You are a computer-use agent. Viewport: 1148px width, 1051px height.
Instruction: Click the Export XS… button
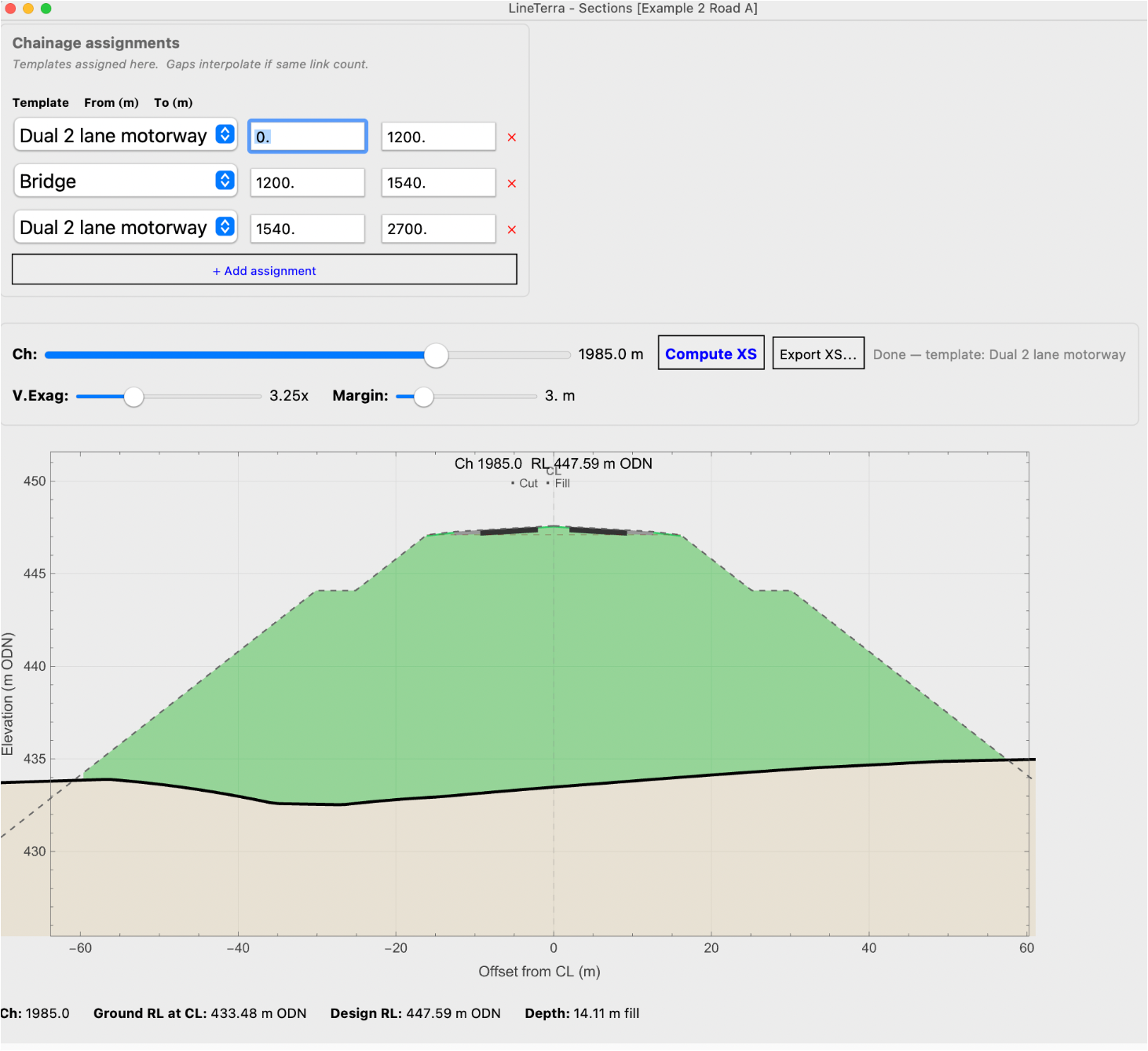click(818, 353)
